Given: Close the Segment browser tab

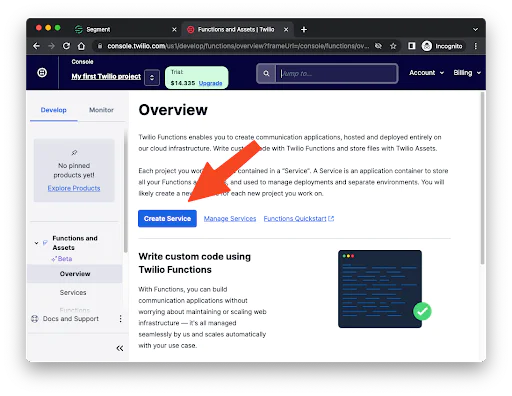Looking at the screenshot, I should [174, 30].
